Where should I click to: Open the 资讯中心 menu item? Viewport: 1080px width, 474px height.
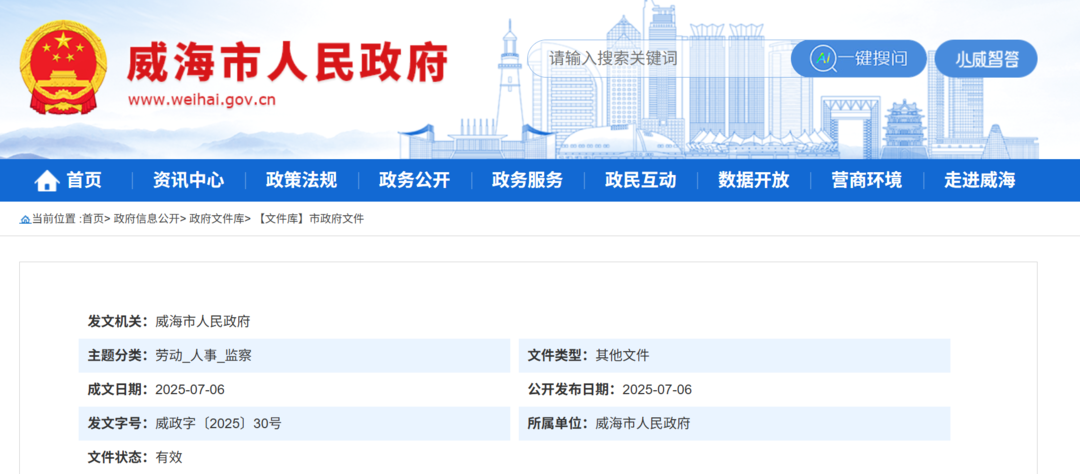[188, 181]
